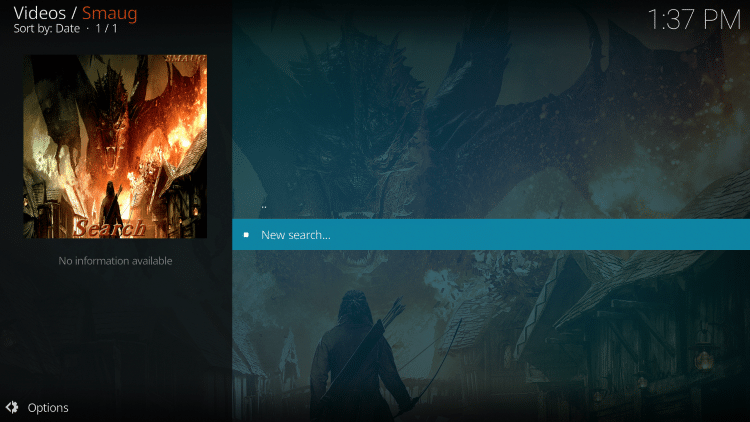750x422 pixels.
Task: Select the New search... list entry
Action: tap(295, 235)
